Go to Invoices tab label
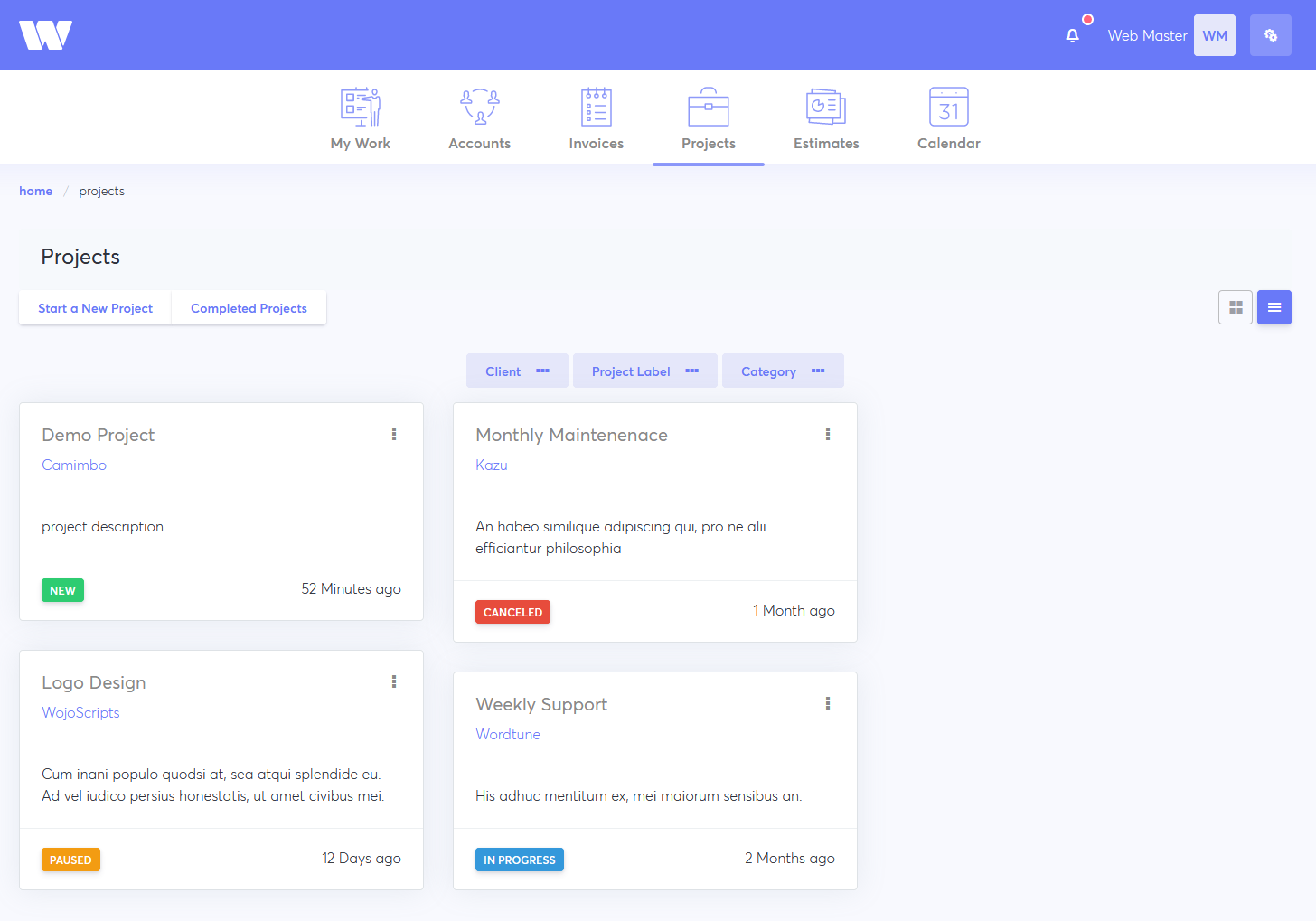1316x921 pixels. (597, 143)
